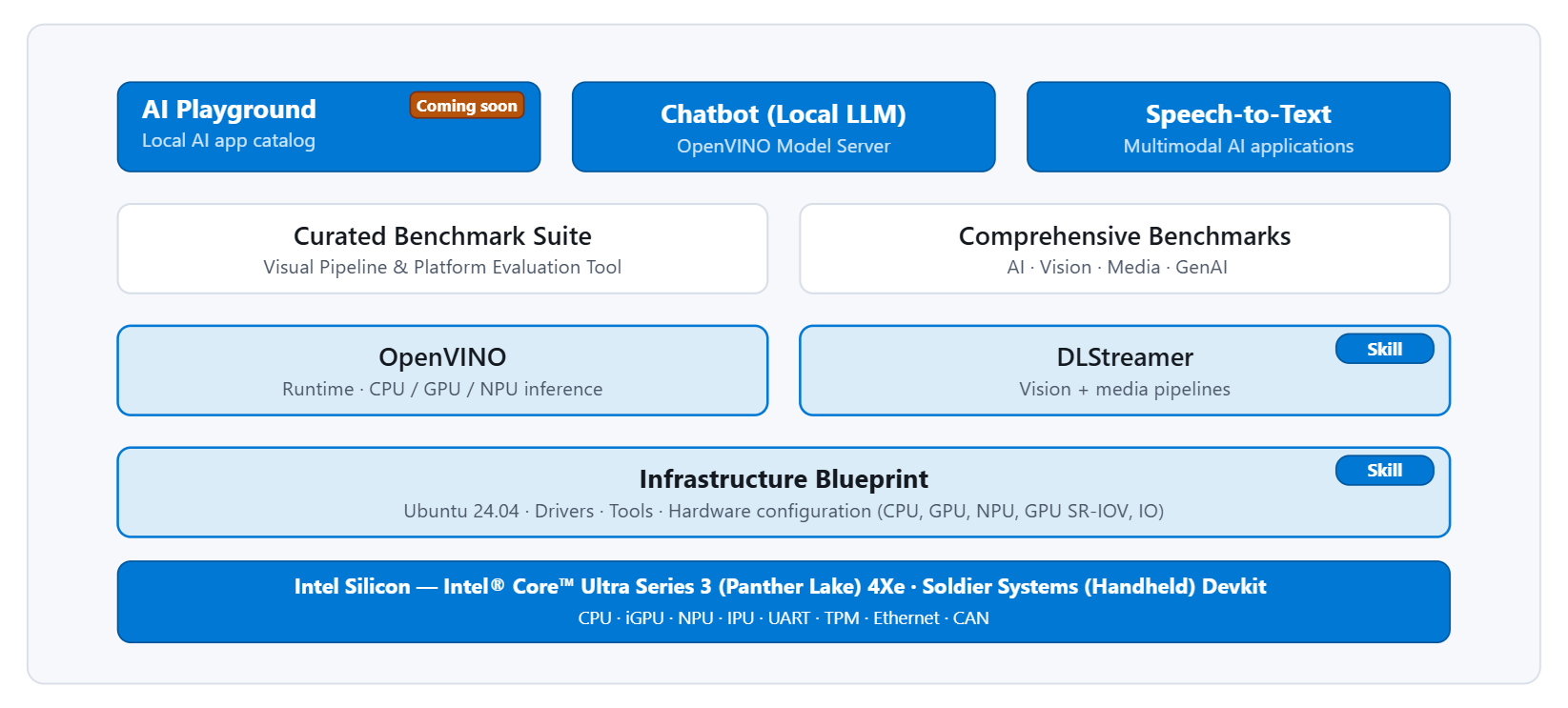Image resolution: width=1568 pixels, height=708 pixels.
Task: Select the Chatbot (Local LLM) card
Action: click(784, 127)
